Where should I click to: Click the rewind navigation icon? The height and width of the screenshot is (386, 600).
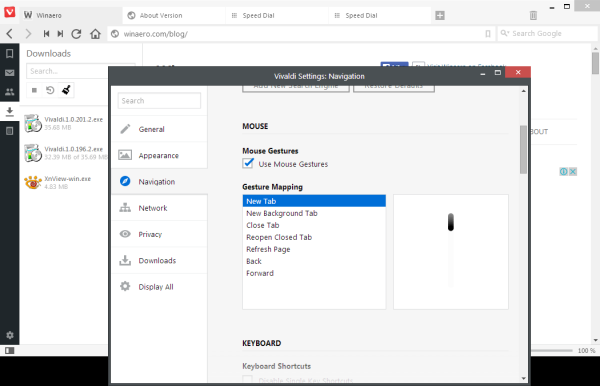pos(46,34)
